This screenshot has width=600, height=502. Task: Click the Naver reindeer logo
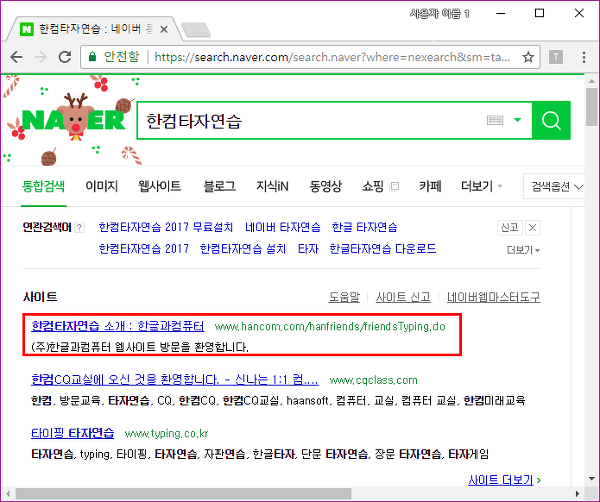click(x=74, y=120)
